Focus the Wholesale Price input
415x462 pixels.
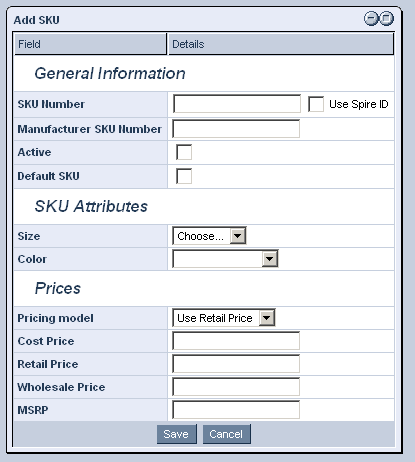[236, 387]
